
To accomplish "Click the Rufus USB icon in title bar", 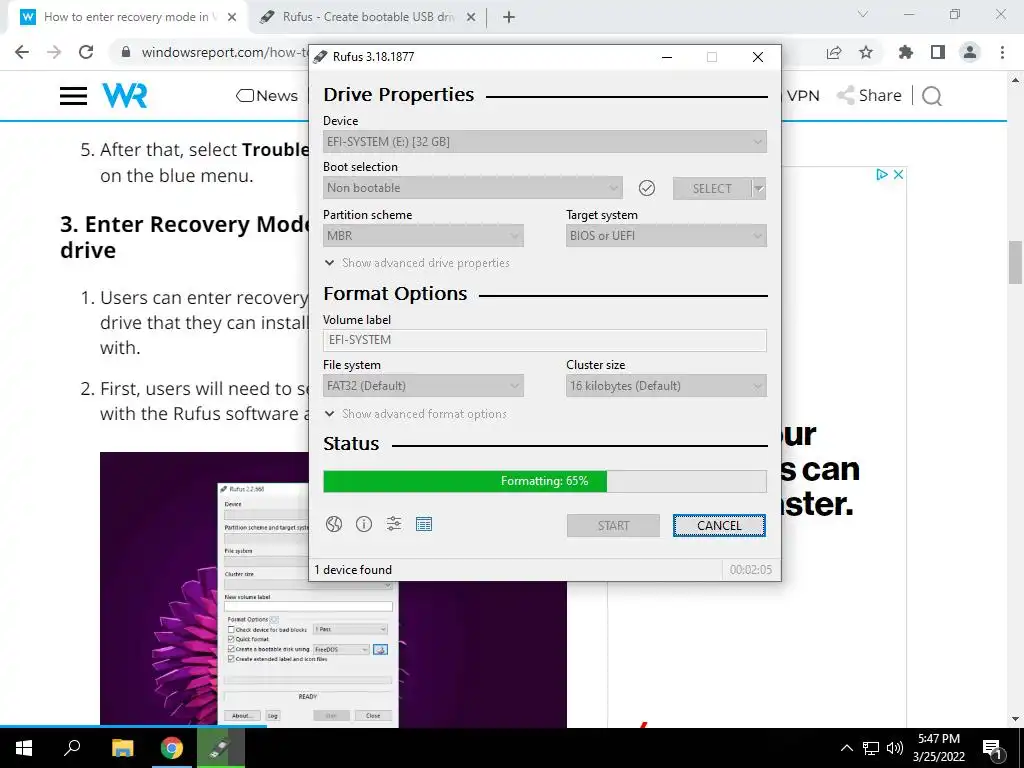I will pyautogui.click(x=320, y=57).
